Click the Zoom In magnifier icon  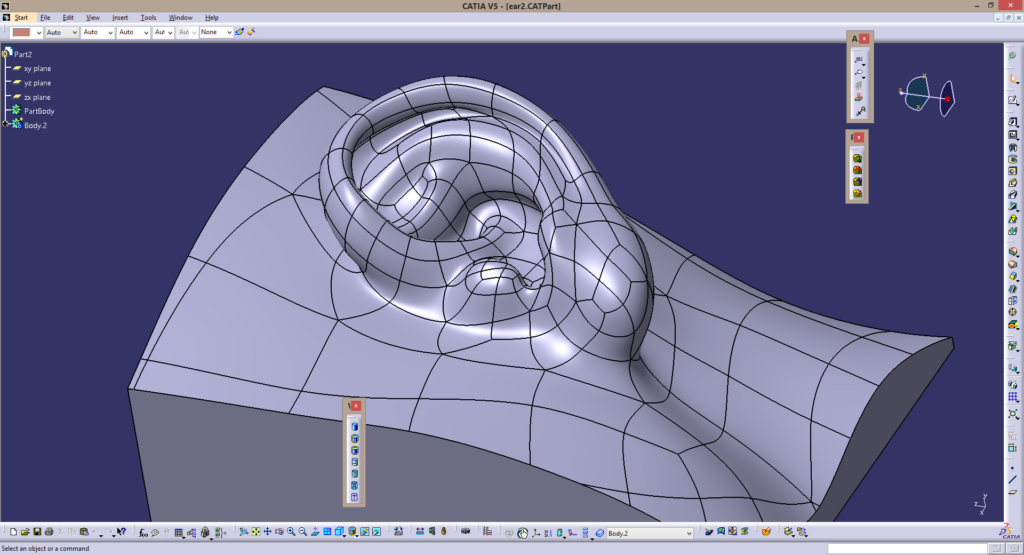pyautogui.click(x=291, y=532)
